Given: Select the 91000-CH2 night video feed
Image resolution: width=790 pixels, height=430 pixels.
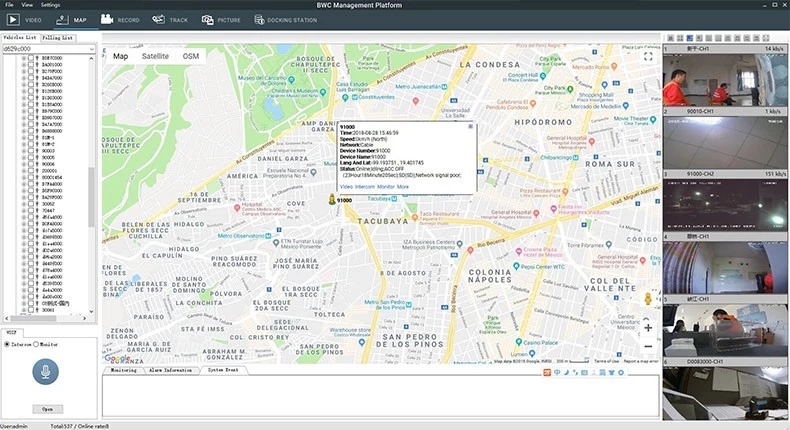Looking at the screenshot, I should 725,204.
